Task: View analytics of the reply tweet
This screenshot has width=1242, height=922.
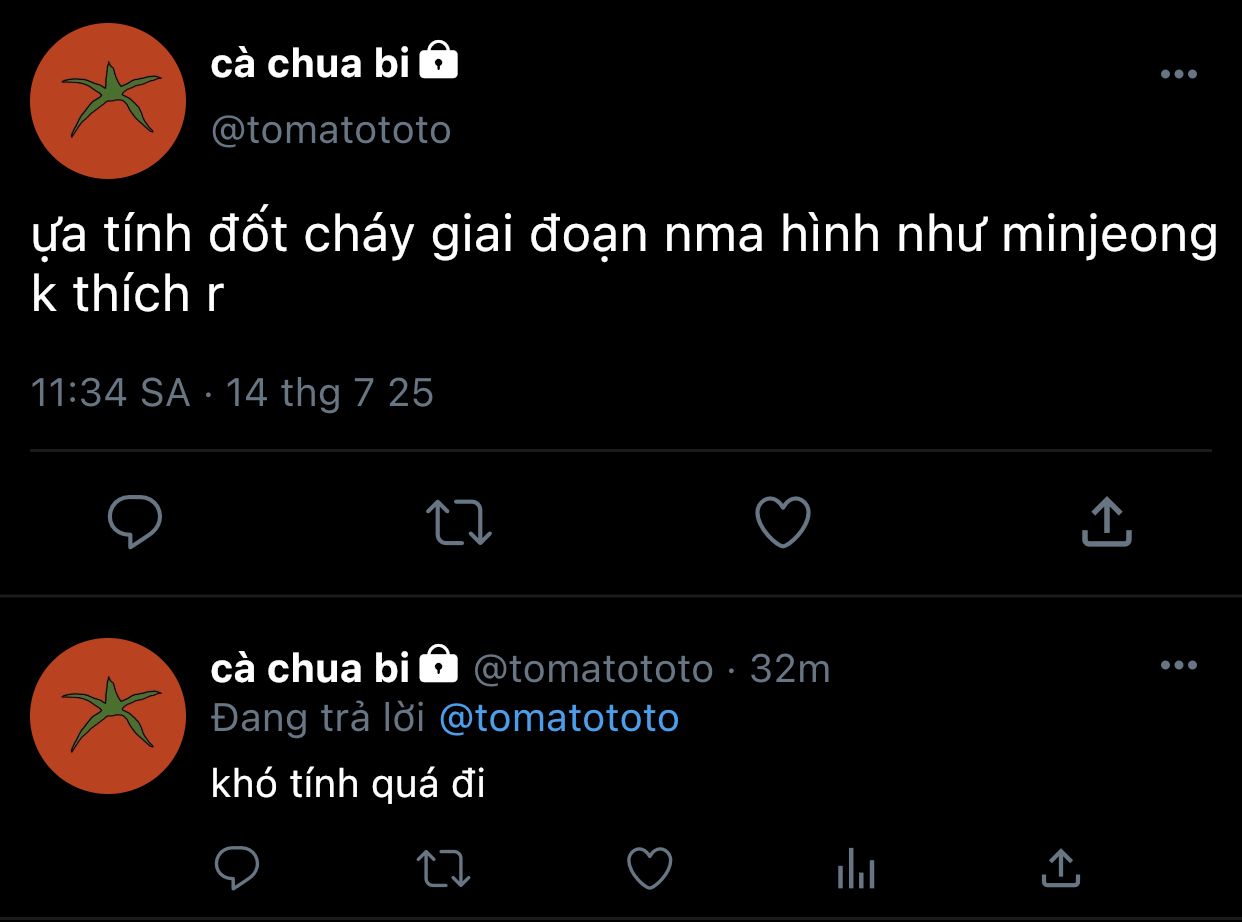Action: pos(855,868)
